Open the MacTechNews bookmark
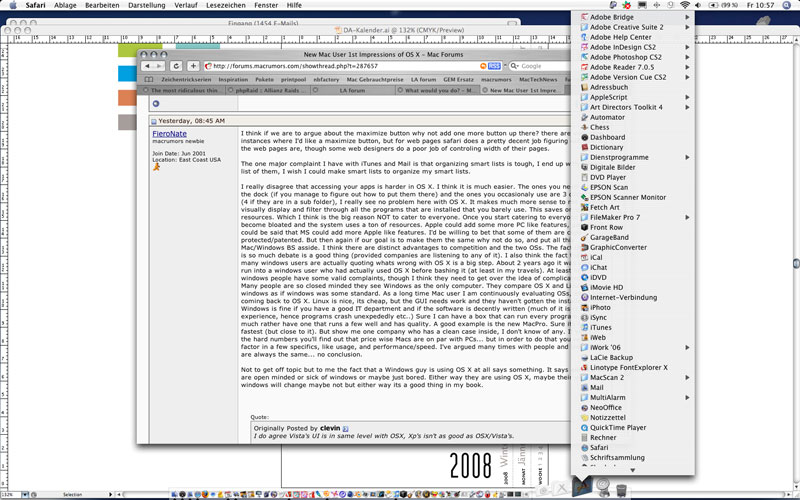The width and height of the screenshot is (800, 500). click(538, 80)
